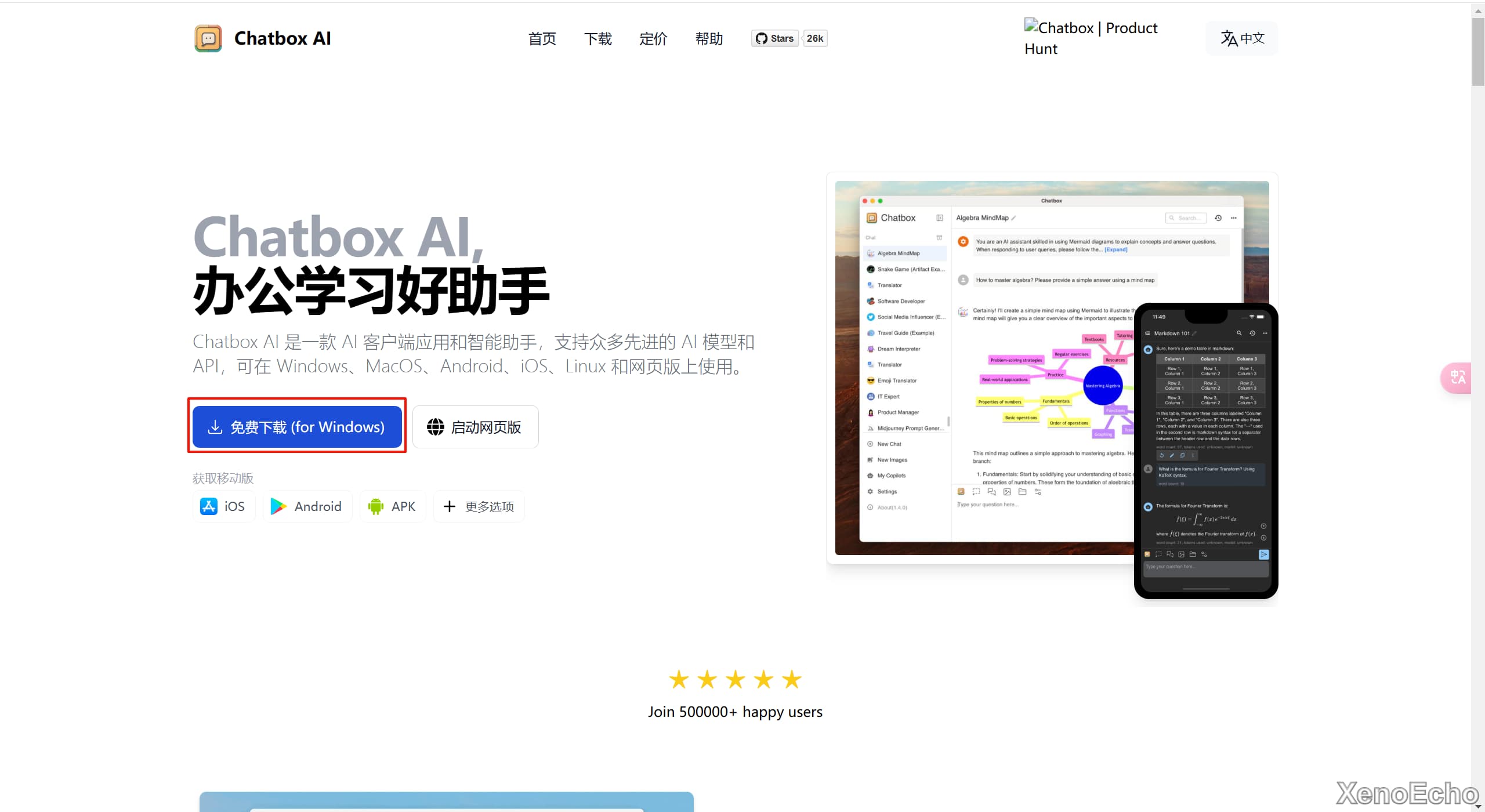The image size is (1485, 812).
Task: Click the floating translate widget icon
Action: coord(1457,378)
